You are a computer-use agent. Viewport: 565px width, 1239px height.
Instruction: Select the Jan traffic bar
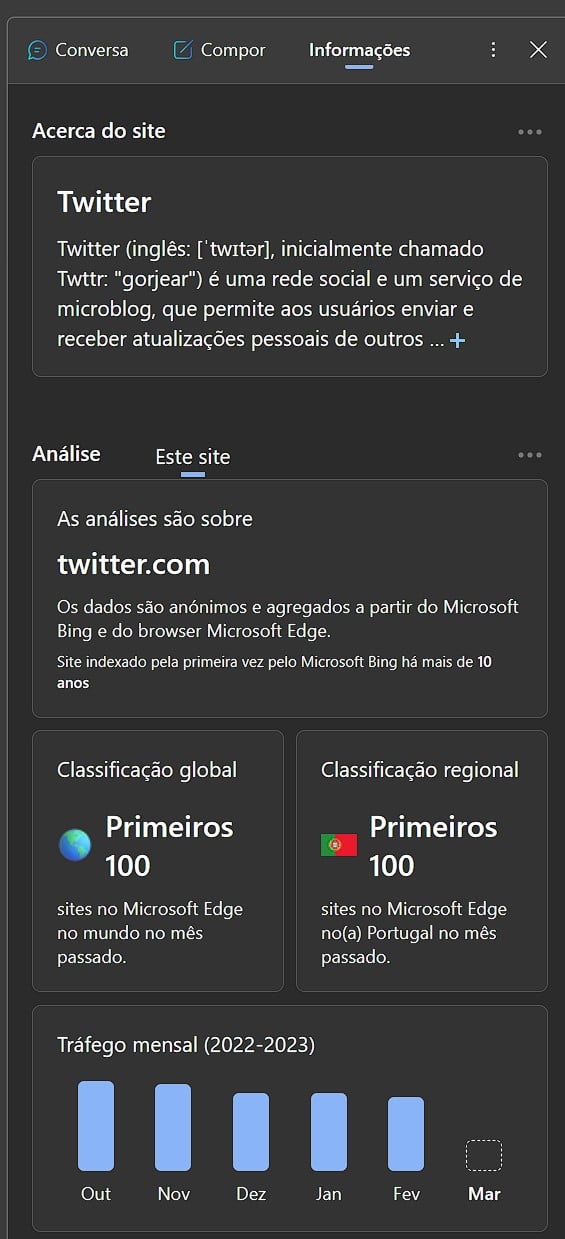(x=329, y=1131)
